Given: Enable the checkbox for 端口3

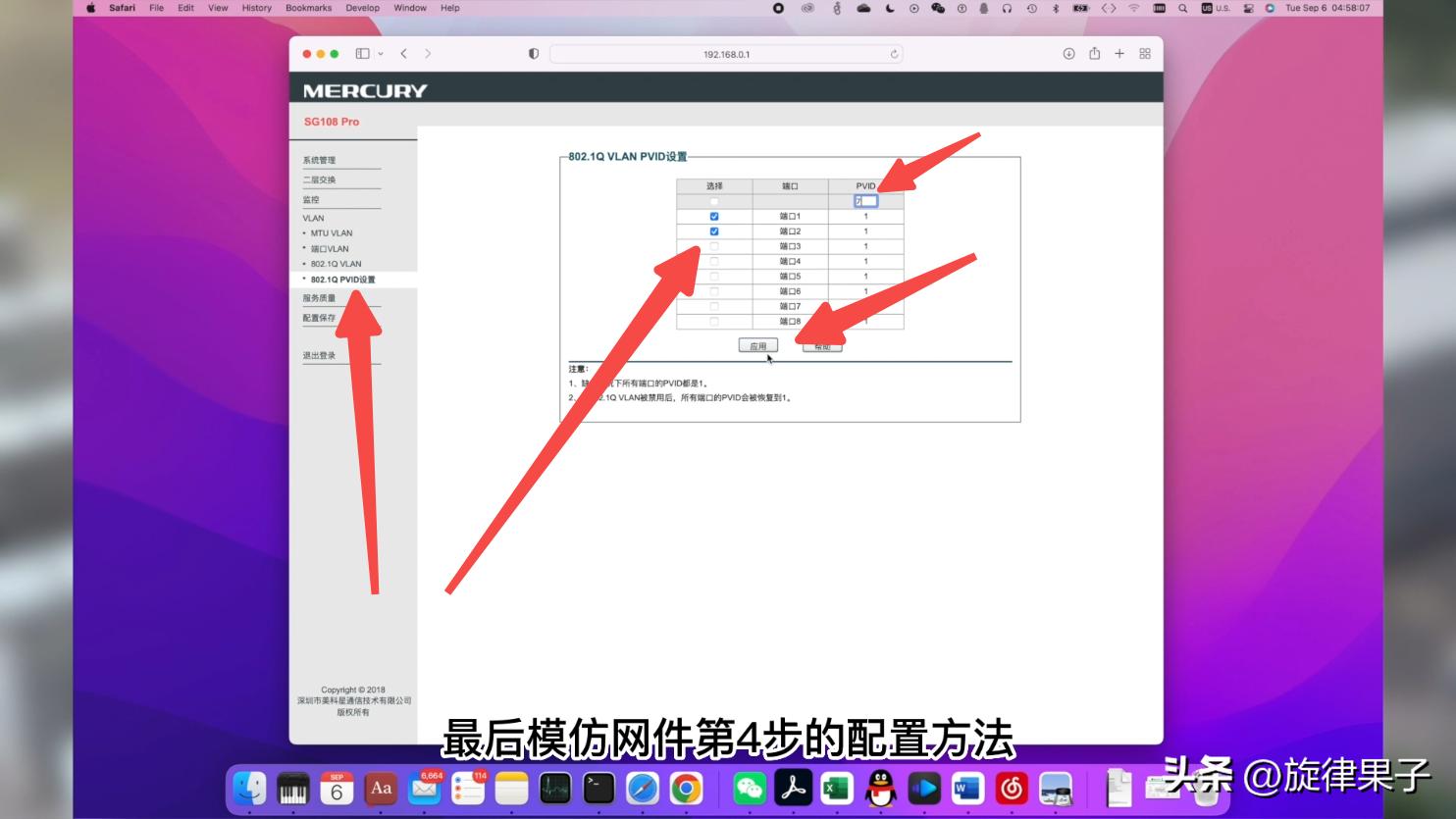Looking at the screenshot, I should (714, 245).
